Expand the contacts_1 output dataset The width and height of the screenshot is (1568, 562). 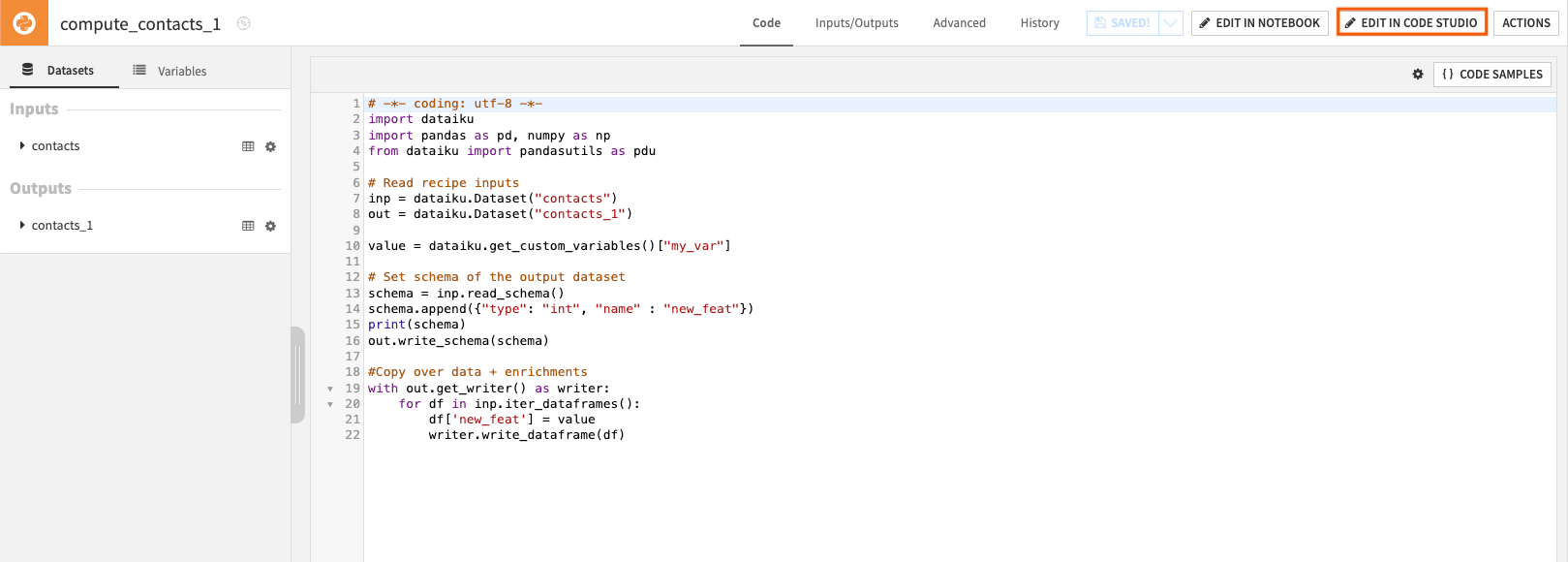click(22, 226)
